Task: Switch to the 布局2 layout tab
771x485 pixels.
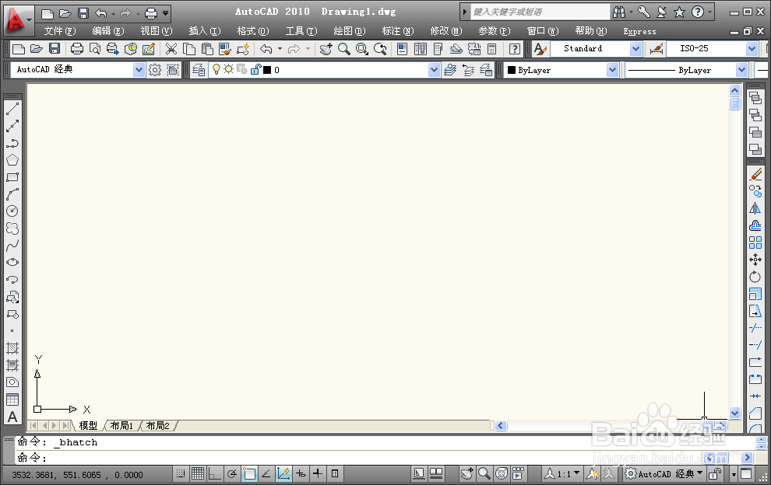Action: (158, 425)
